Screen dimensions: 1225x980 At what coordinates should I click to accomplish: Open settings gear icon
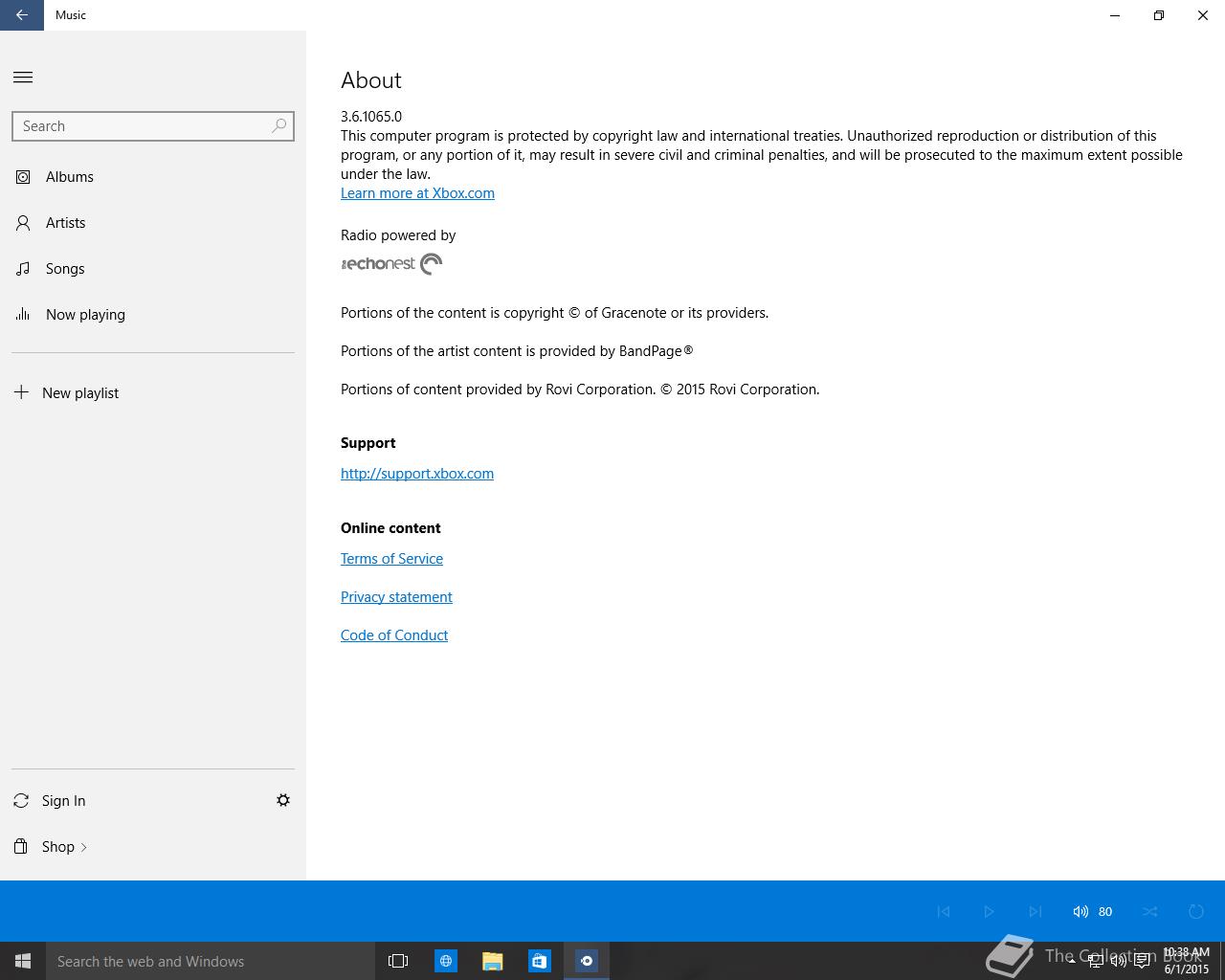tap(283, 800)
